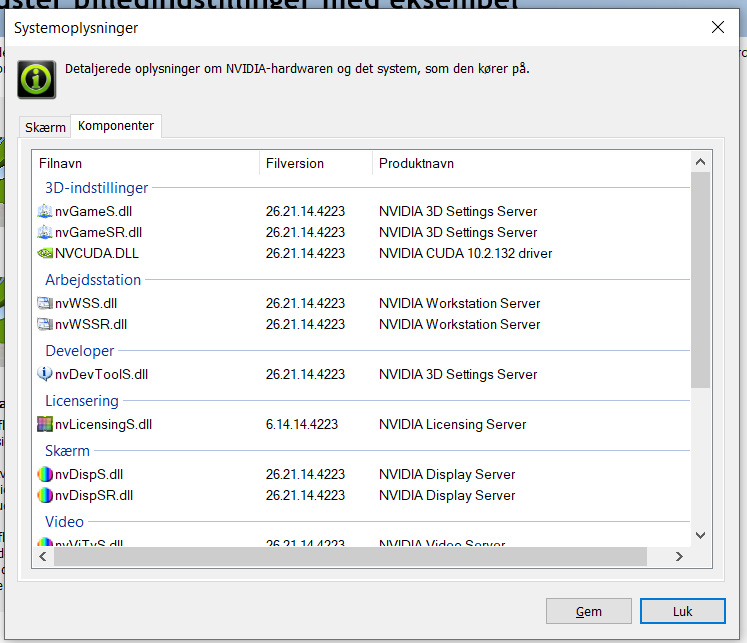Image resolution: width=747 pixels, height=643 pixels.
Task: Click the vertical scrollbar thumb
Action: point(700,280)
